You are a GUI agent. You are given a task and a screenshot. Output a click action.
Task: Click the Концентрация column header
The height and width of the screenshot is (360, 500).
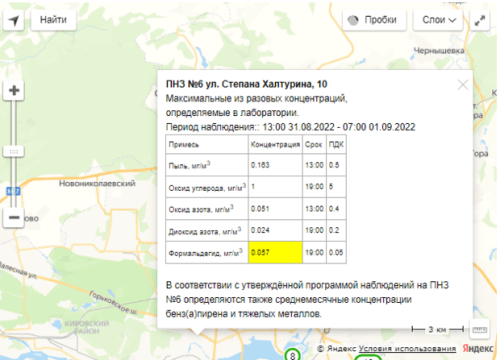[275, 145]
